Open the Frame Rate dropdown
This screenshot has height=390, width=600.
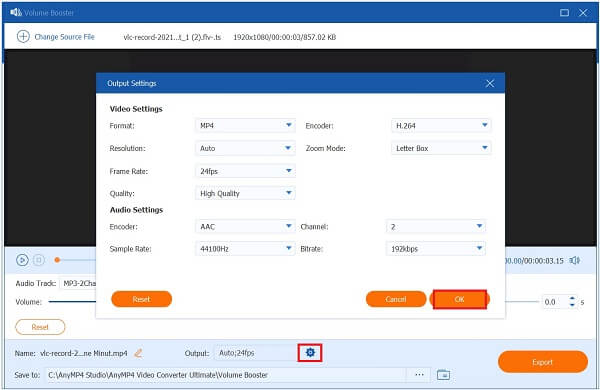(x=245, y=171)
